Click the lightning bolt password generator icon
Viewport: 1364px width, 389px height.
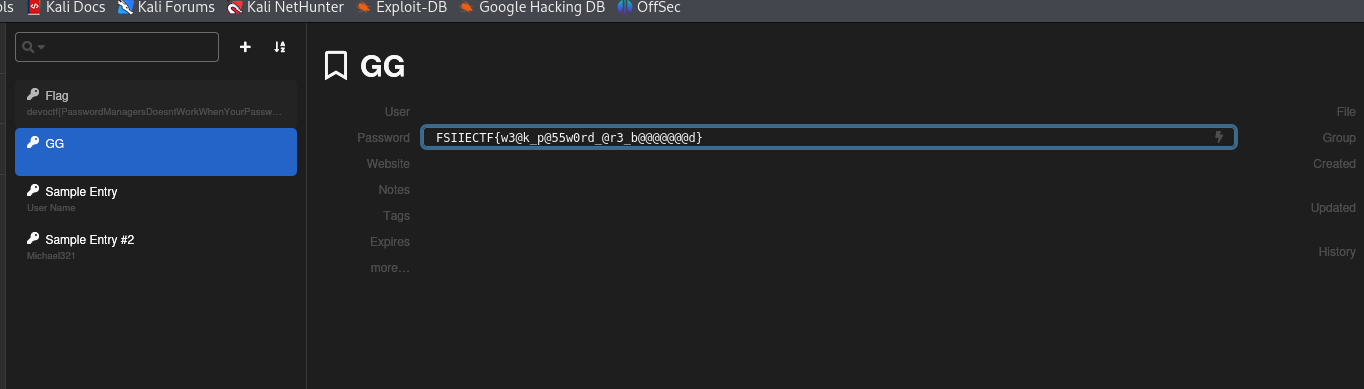pyautogui.click(x=1219, y=137)
